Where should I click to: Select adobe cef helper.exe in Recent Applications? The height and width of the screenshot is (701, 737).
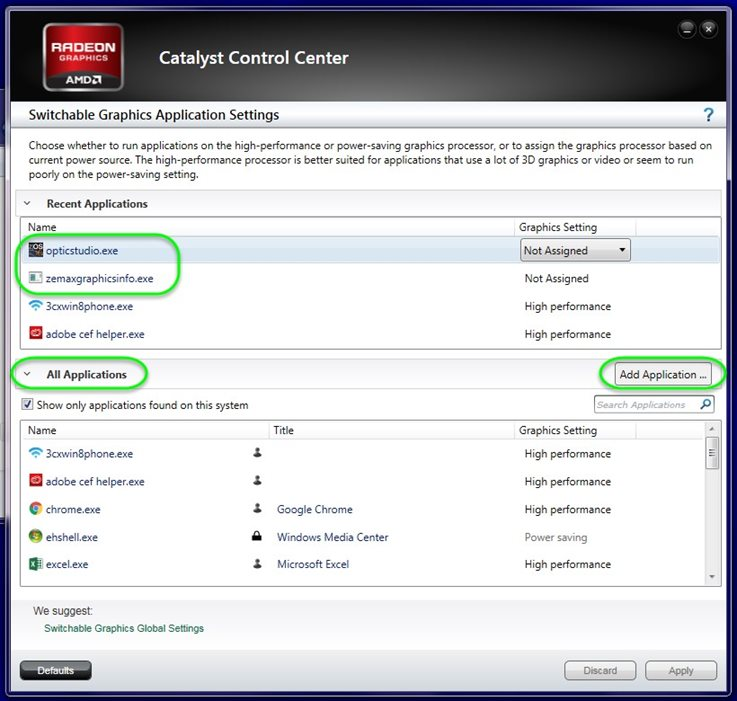coord(95,334)
